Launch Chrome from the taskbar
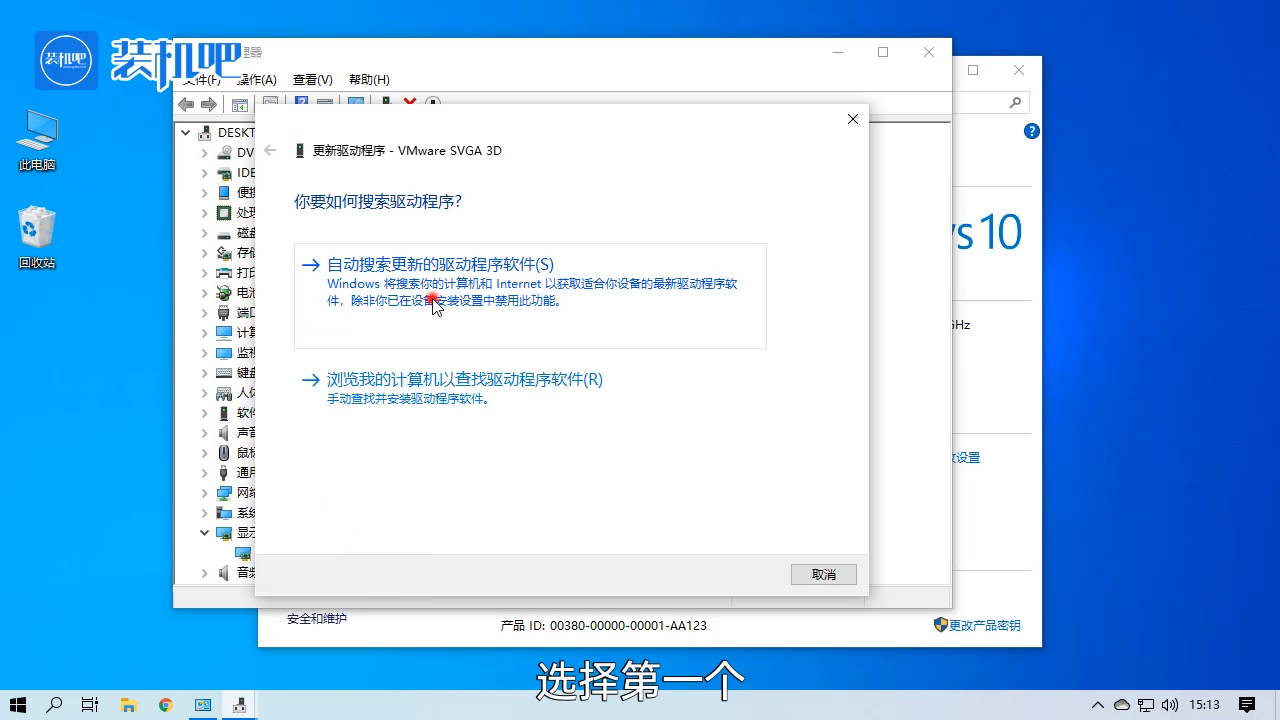The height and width of the screenshot is (720, 1280). [x=165, y=705]
